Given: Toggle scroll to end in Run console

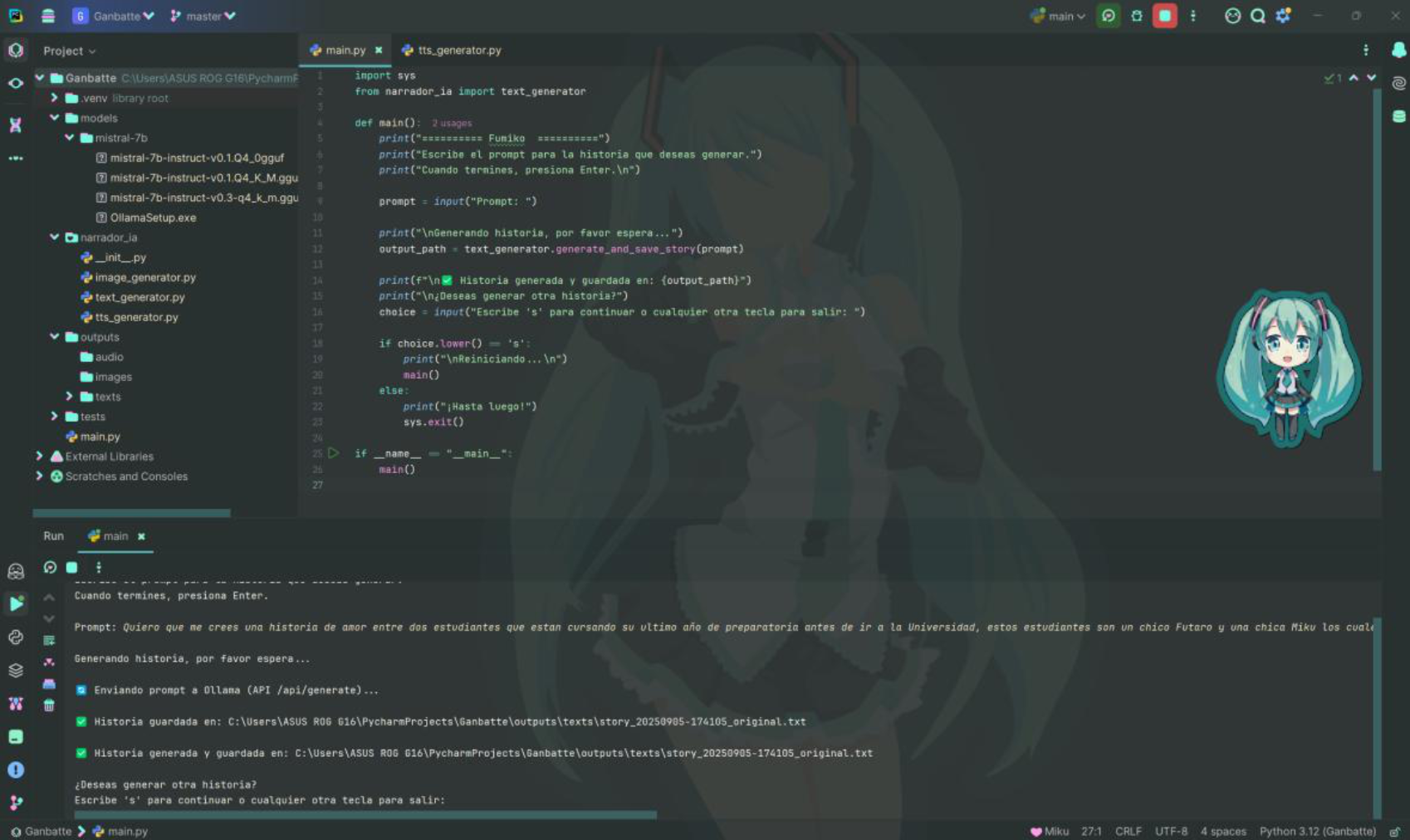Looking at the screenshot, I should tap(49, 662).
